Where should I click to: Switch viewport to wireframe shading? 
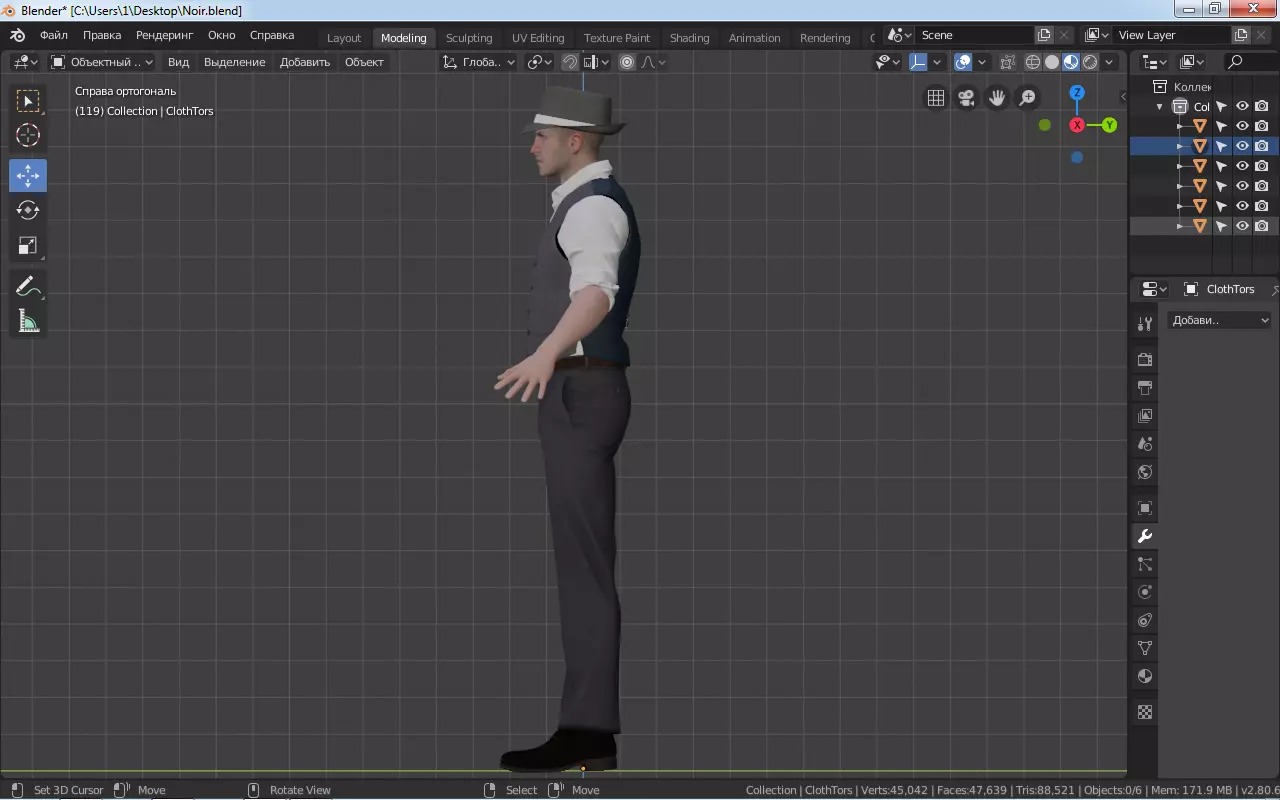point(1033,62)
